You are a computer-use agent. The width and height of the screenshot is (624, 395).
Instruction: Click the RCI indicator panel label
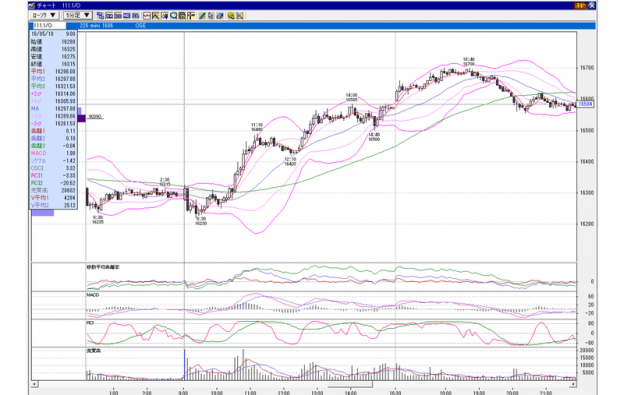pyautogui.click(x=90, y=323)
